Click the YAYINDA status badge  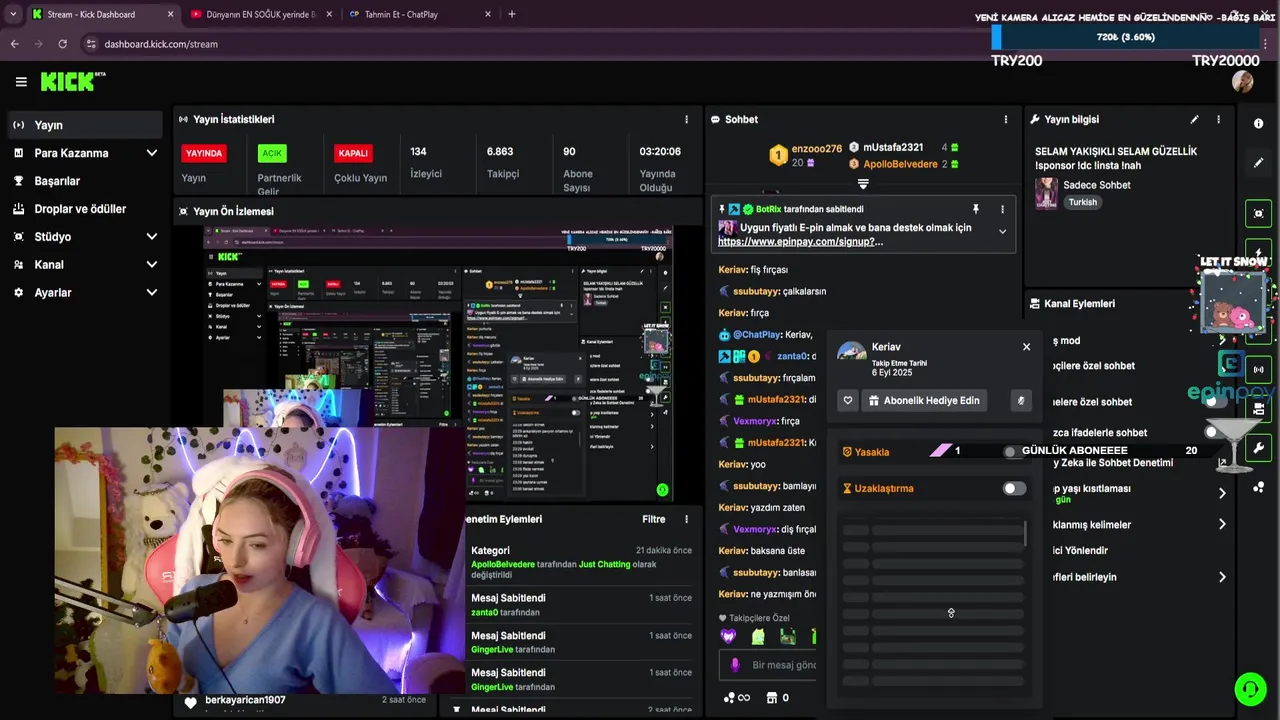click(x=203, y=153)
